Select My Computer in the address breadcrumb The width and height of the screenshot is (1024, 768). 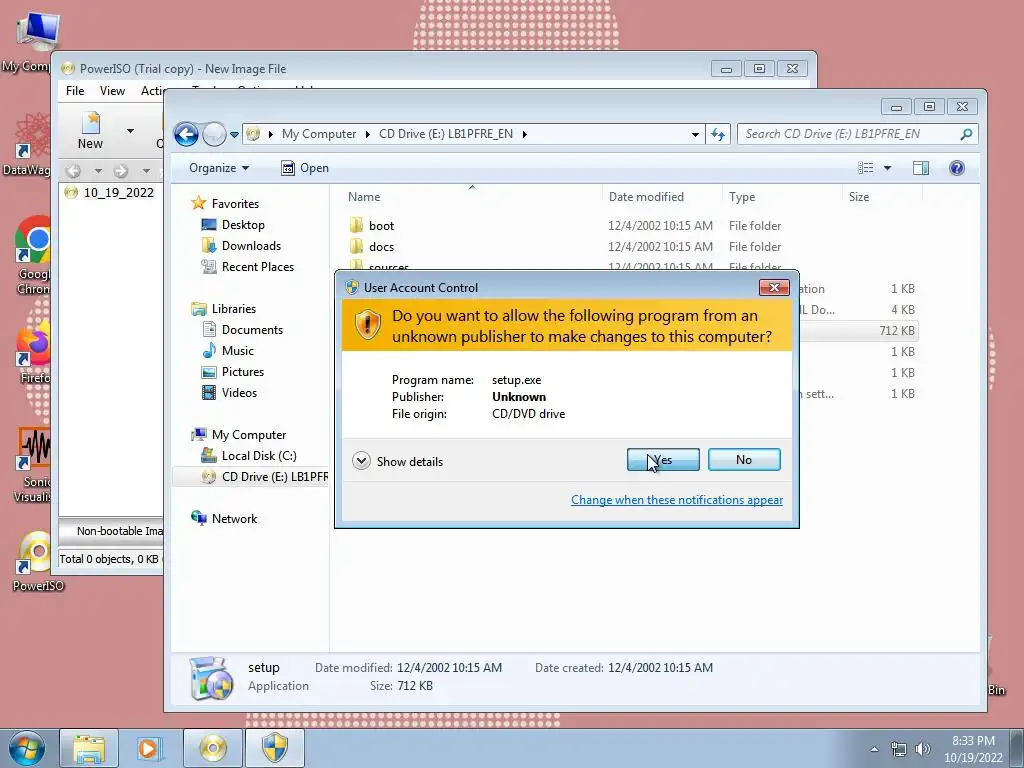tap(319, 134)
